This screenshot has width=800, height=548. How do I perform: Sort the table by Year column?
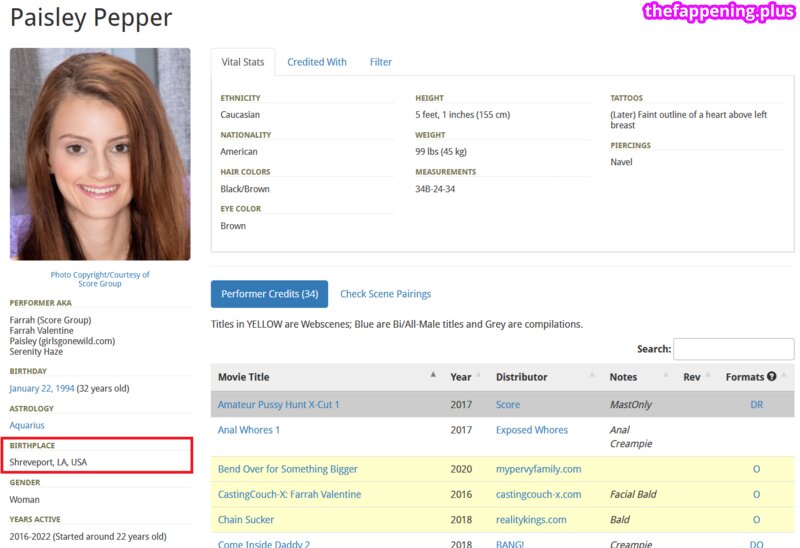click(x=466, y=377)
